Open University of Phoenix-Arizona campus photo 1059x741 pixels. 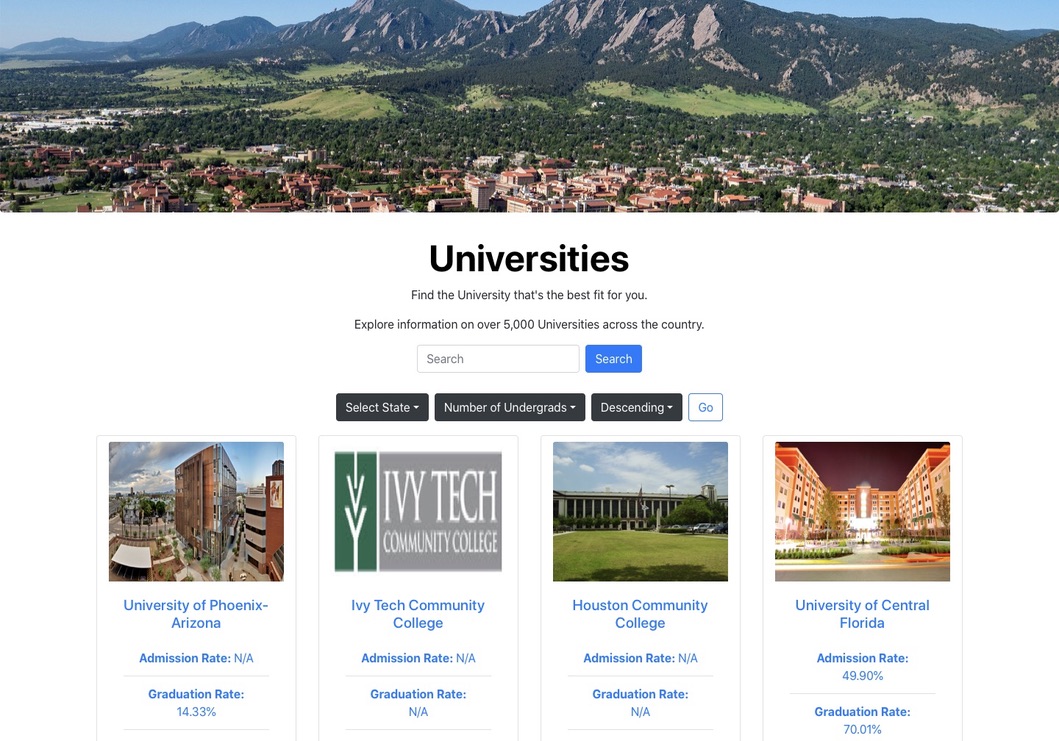click(196, 511)
